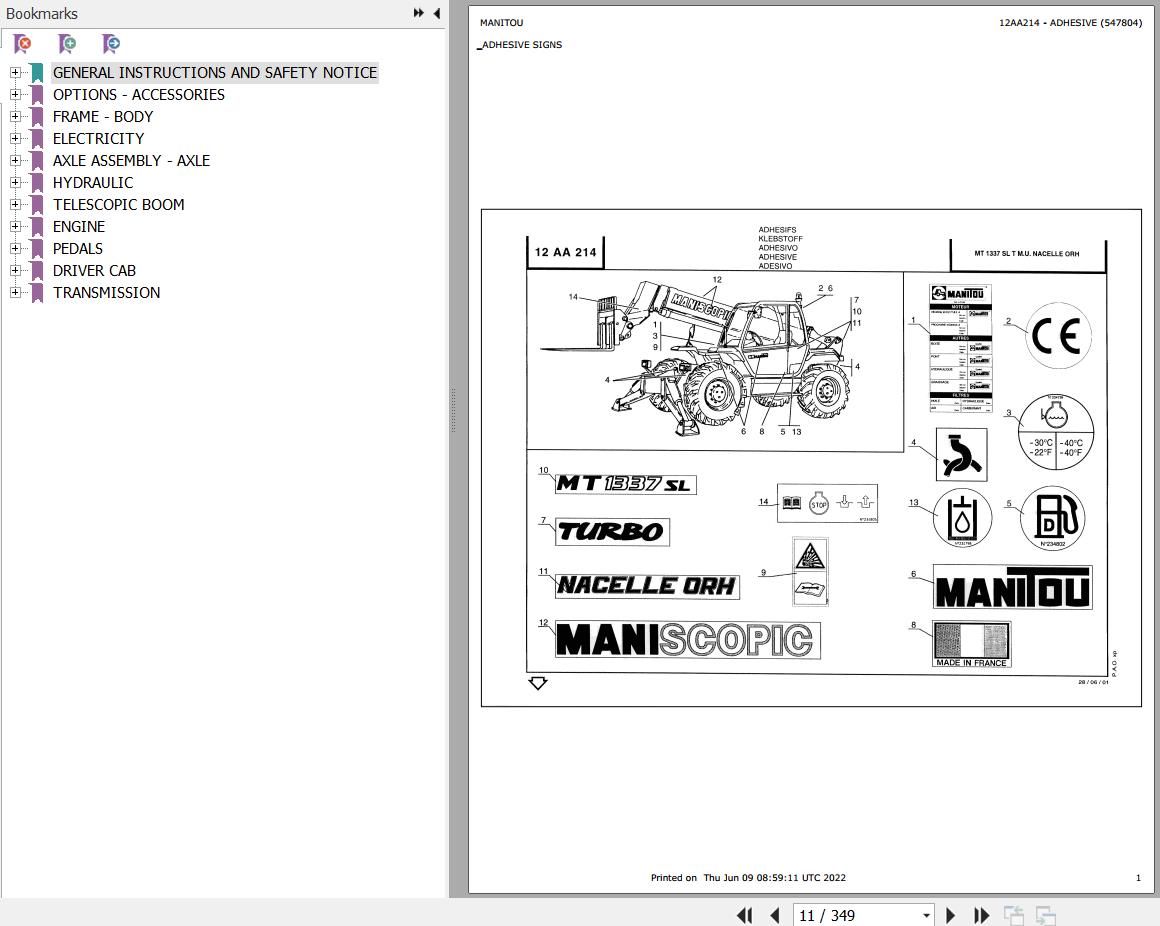Viewport: 1160px width, 926px height.
Task: Click the CE mark sticker drawing
Action: click(1058, 336)
